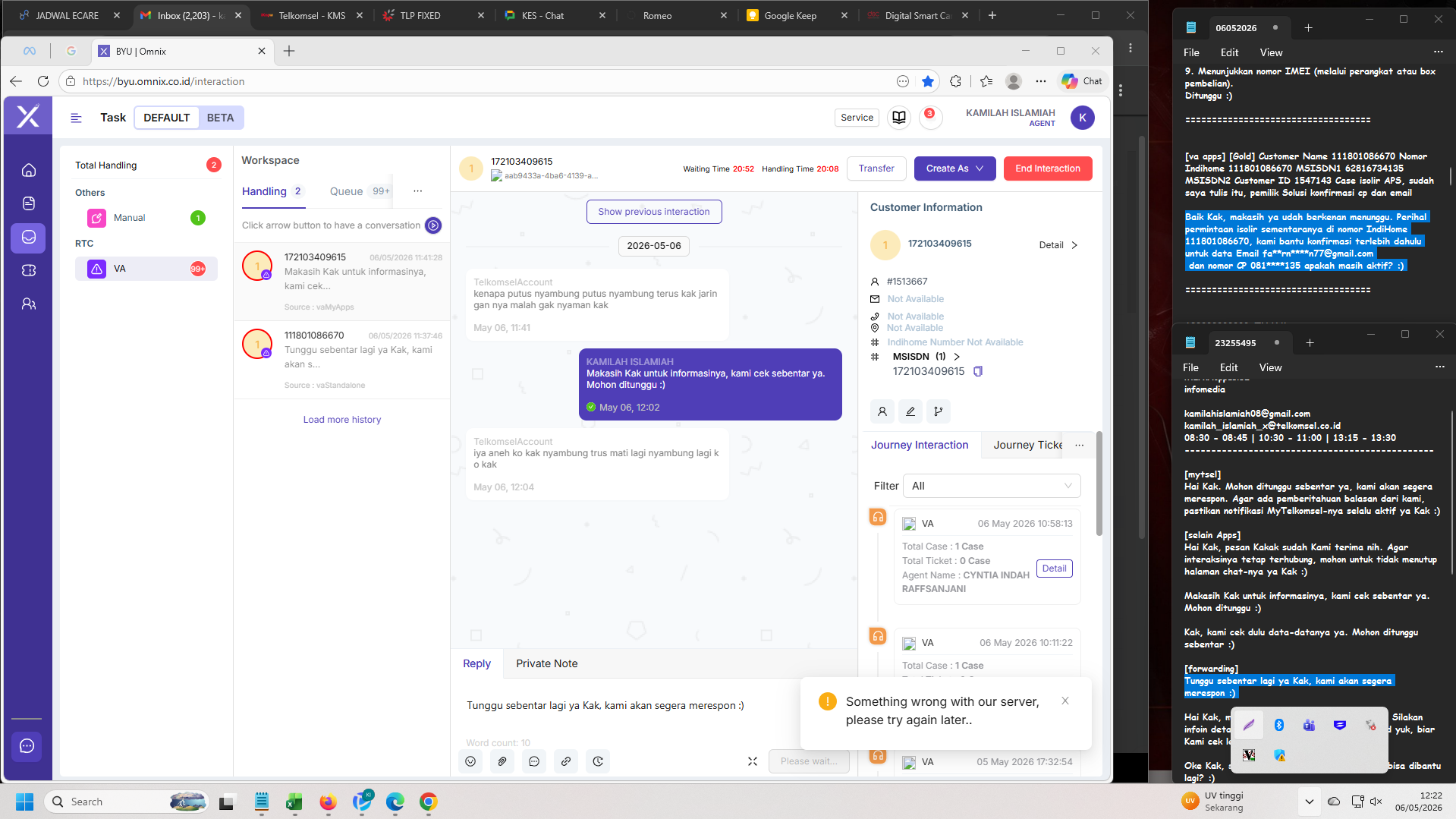
Task: Dismiss the server error notification
Action: coord(1065,701)
